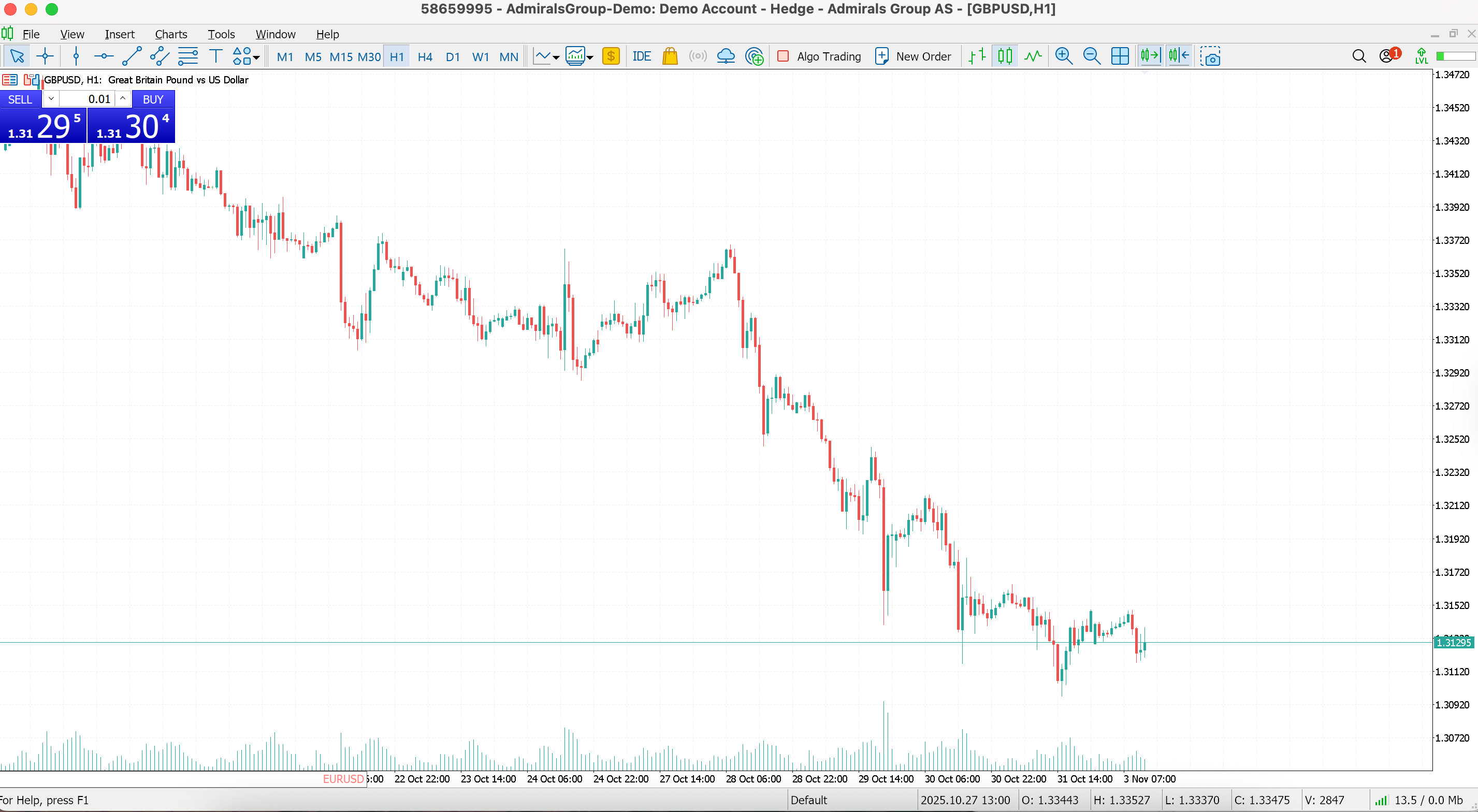Image resolution: width=1478 pixels, height=812 pixels.
Task: Switch to bar chart display
Action: 977,56
